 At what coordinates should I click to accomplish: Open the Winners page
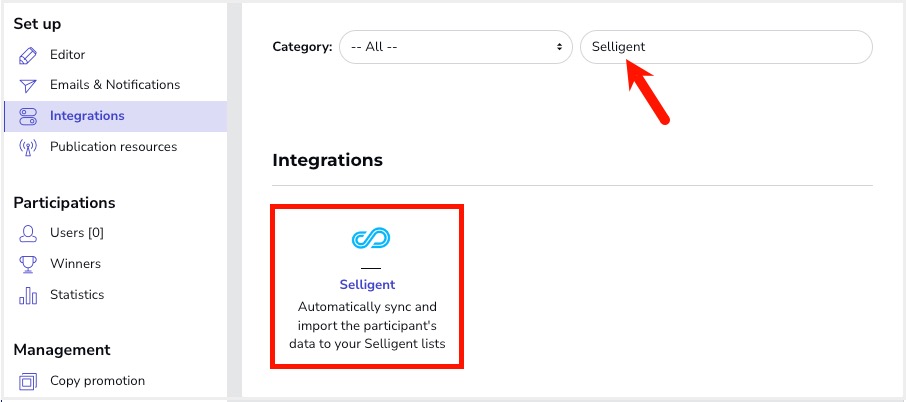pos(75,263)
